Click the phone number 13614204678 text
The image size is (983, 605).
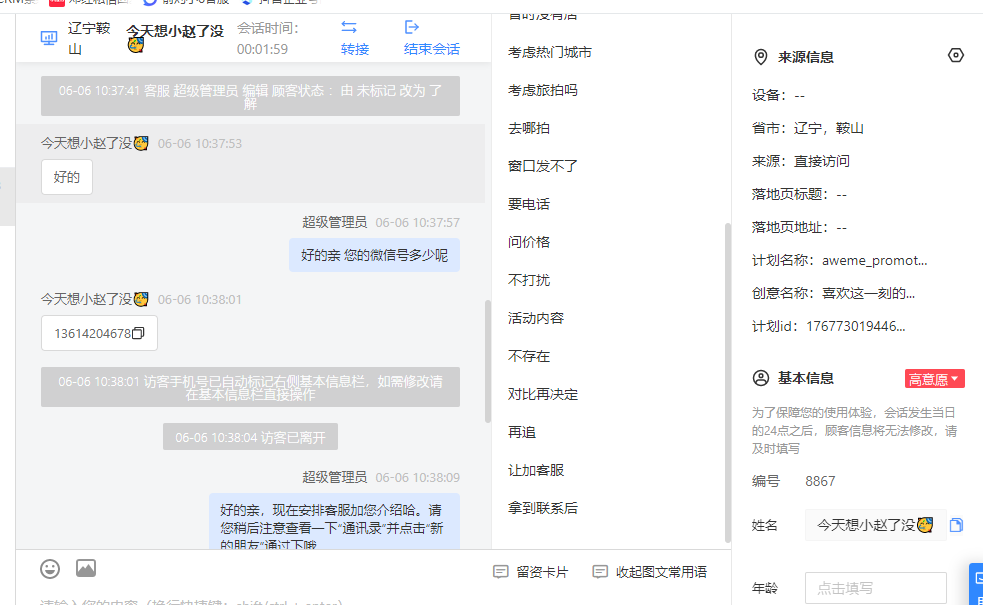(x=92, y=334)
